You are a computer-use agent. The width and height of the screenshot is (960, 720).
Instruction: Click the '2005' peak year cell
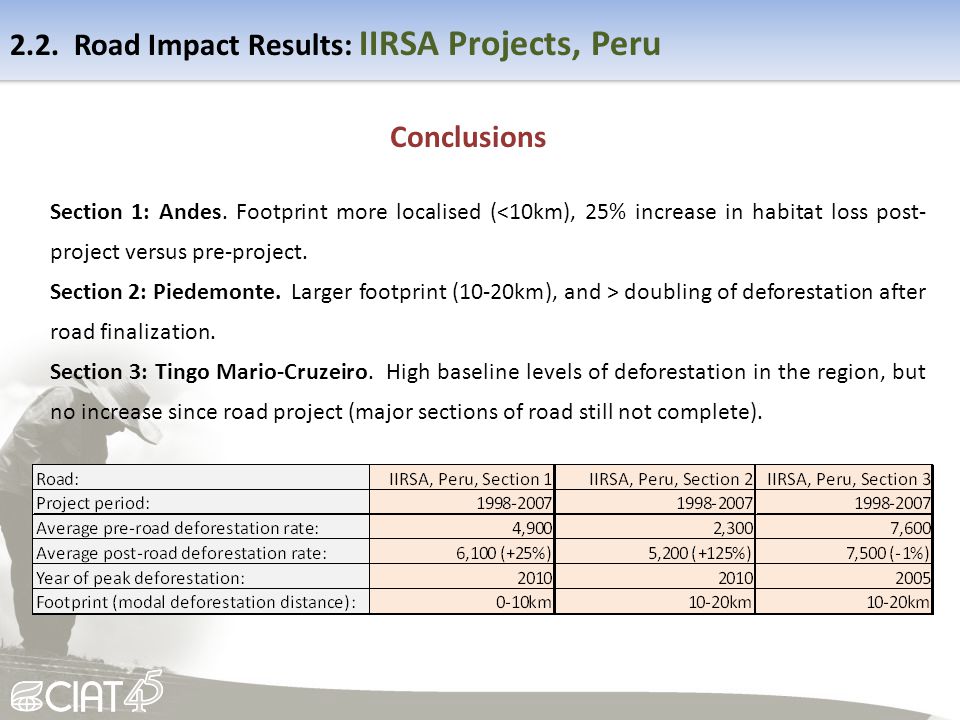pyautogui.click(x=844, y=577)
